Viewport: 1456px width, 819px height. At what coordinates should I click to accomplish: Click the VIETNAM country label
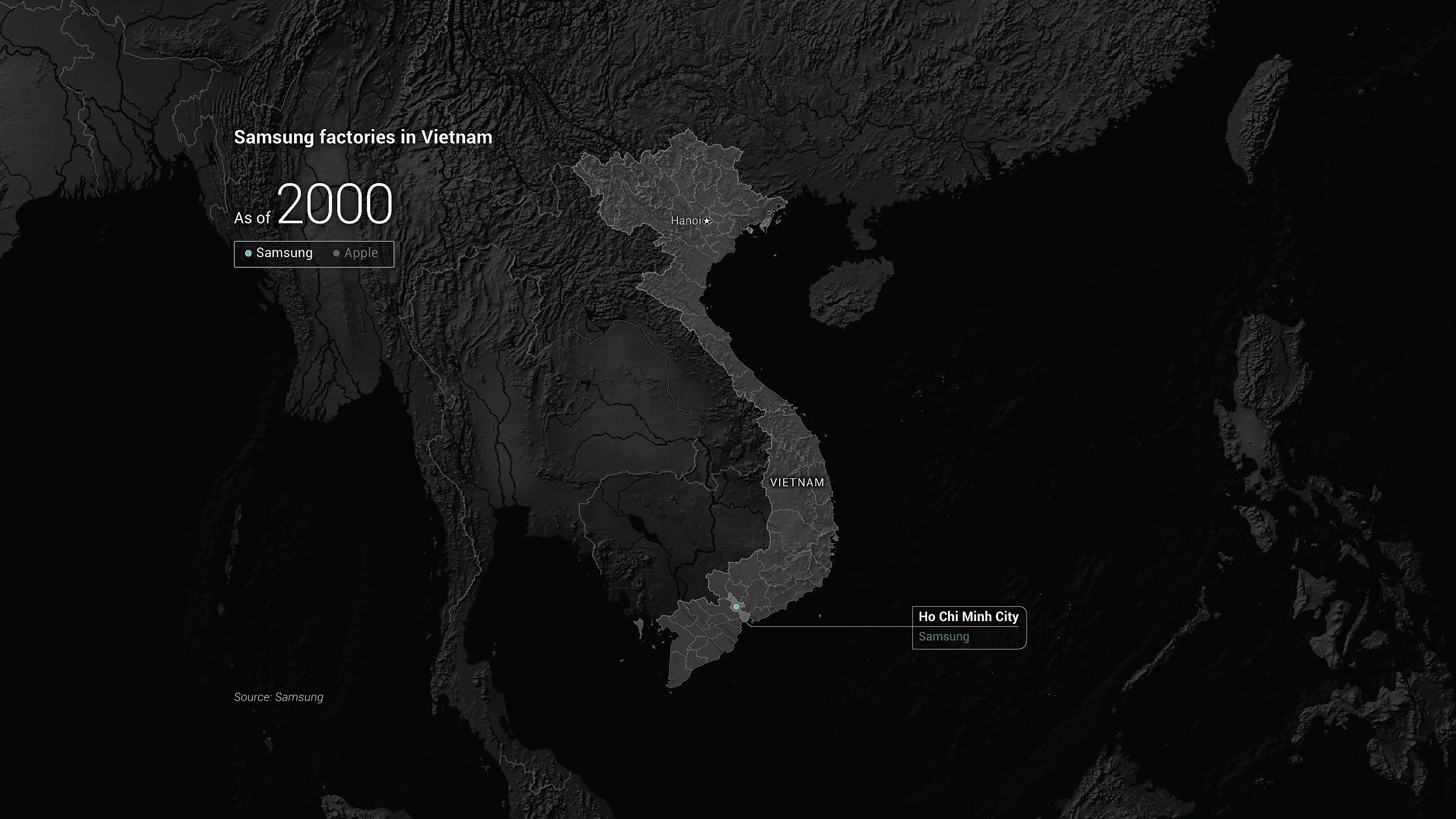tap(797, 482)
